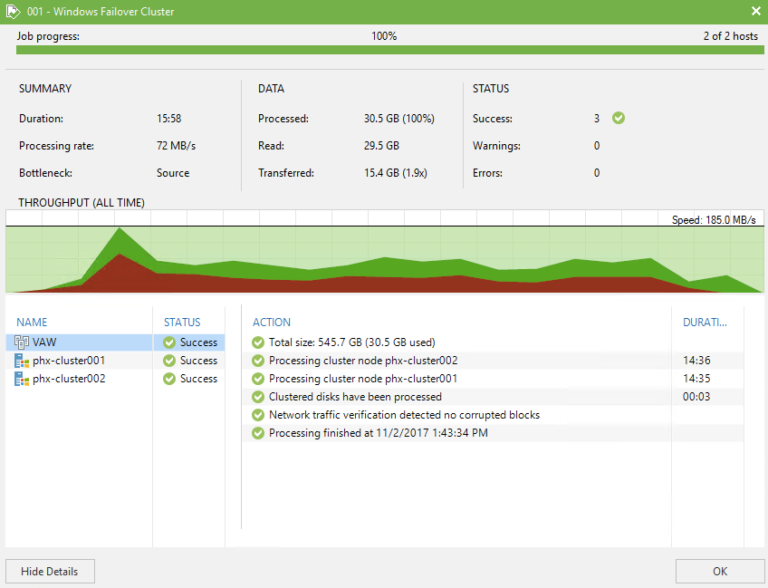Click the VAW job group icon
Screen dimensions: 768x588
pyautogui.click(x=22, y=342)
